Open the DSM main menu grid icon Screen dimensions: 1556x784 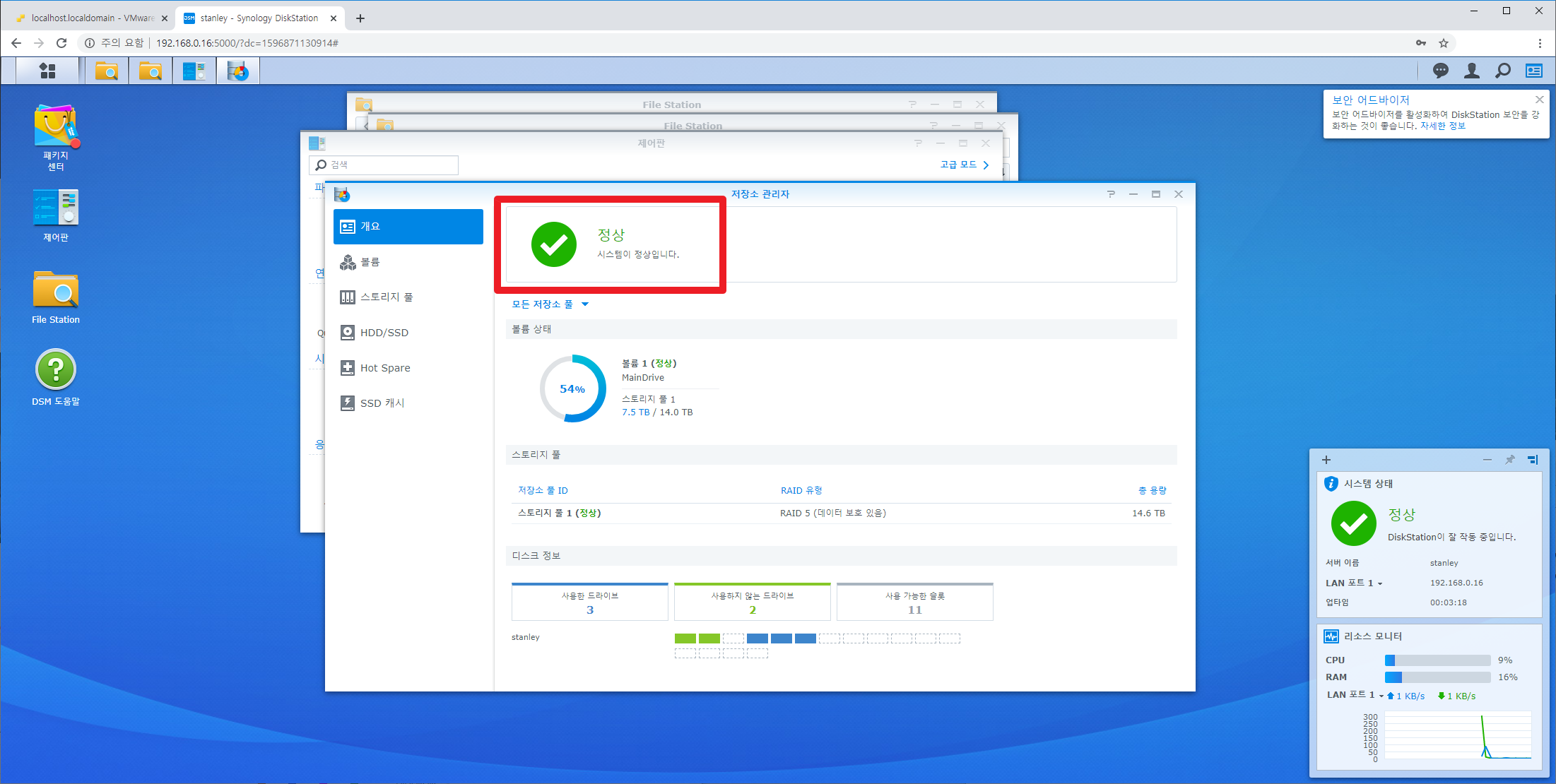click(x=47, y=71)
